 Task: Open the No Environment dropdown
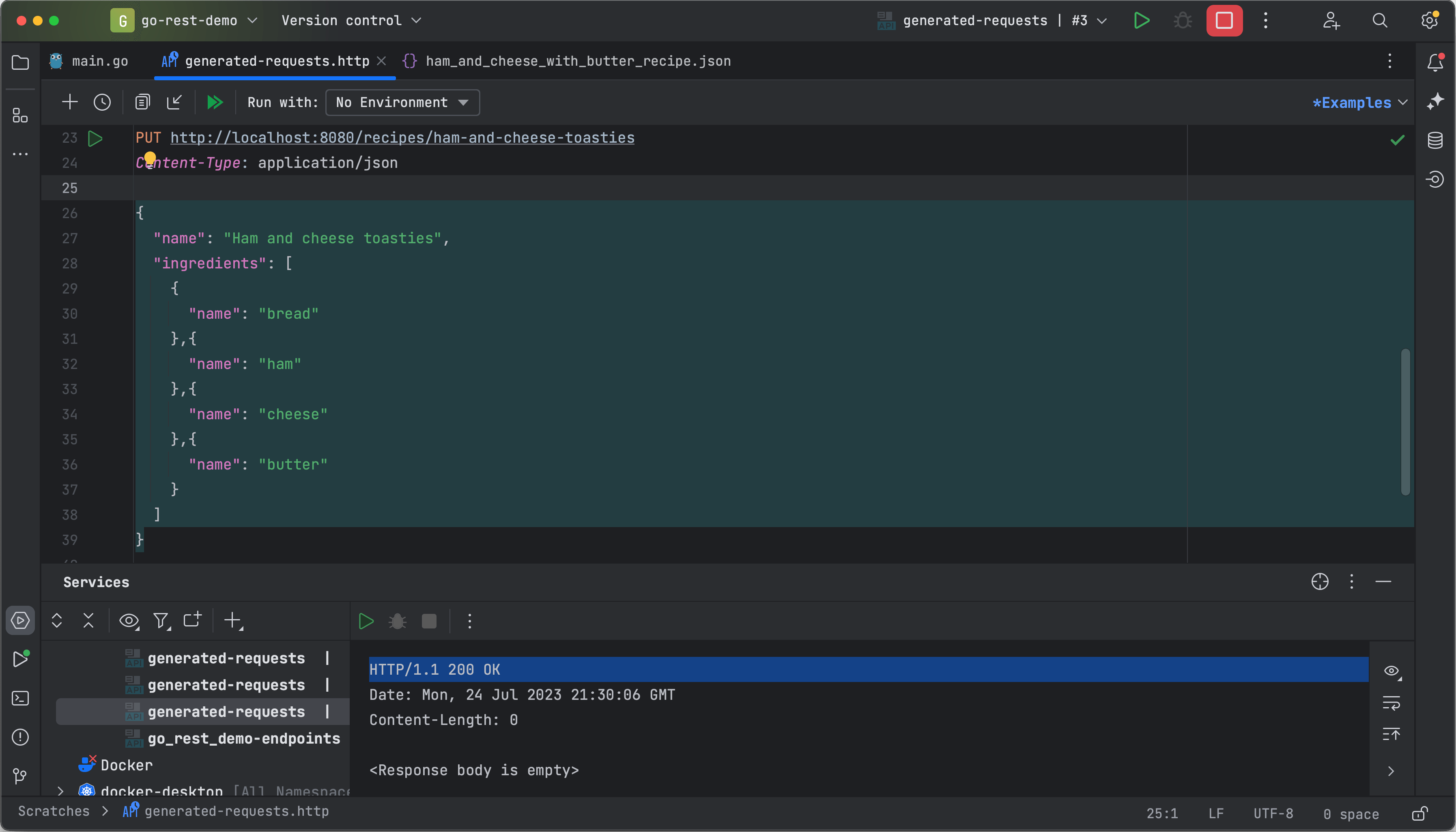402,102
